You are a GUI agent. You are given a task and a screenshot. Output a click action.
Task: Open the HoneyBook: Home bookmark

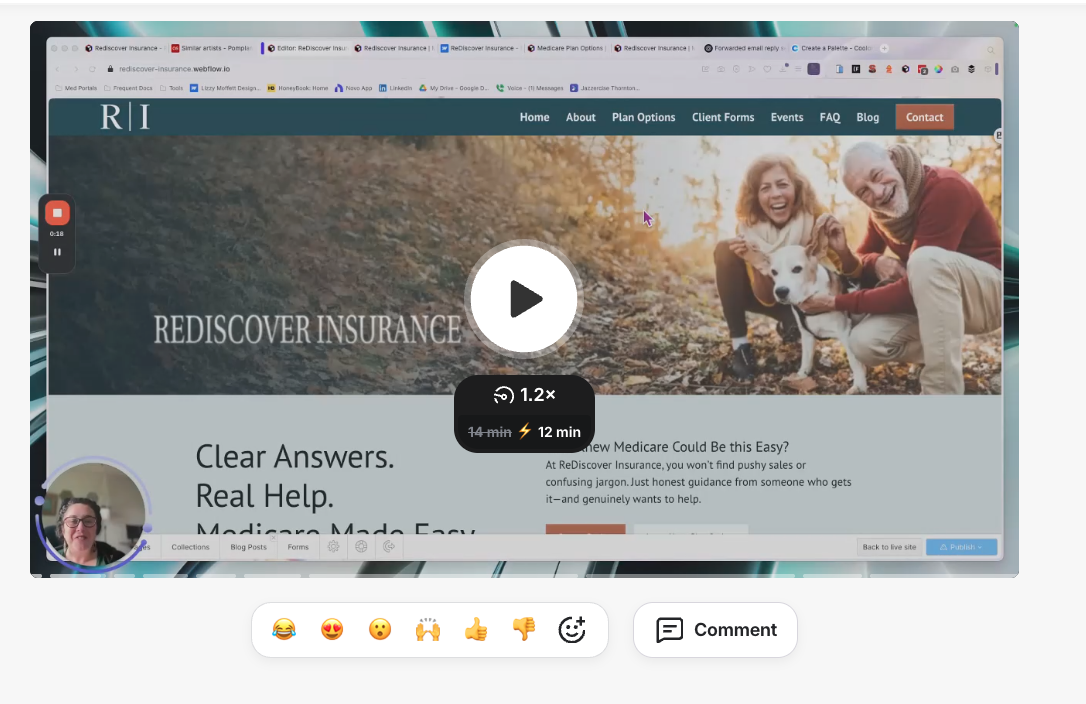tap(298, 88)
